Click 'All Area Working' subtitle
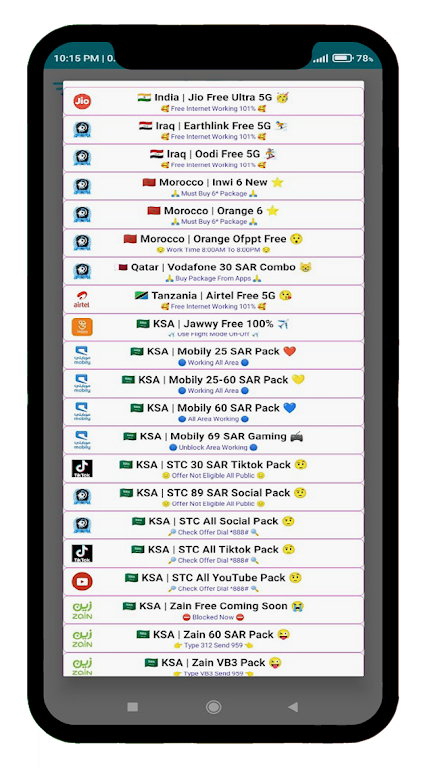434x768 pixels. 214,419
